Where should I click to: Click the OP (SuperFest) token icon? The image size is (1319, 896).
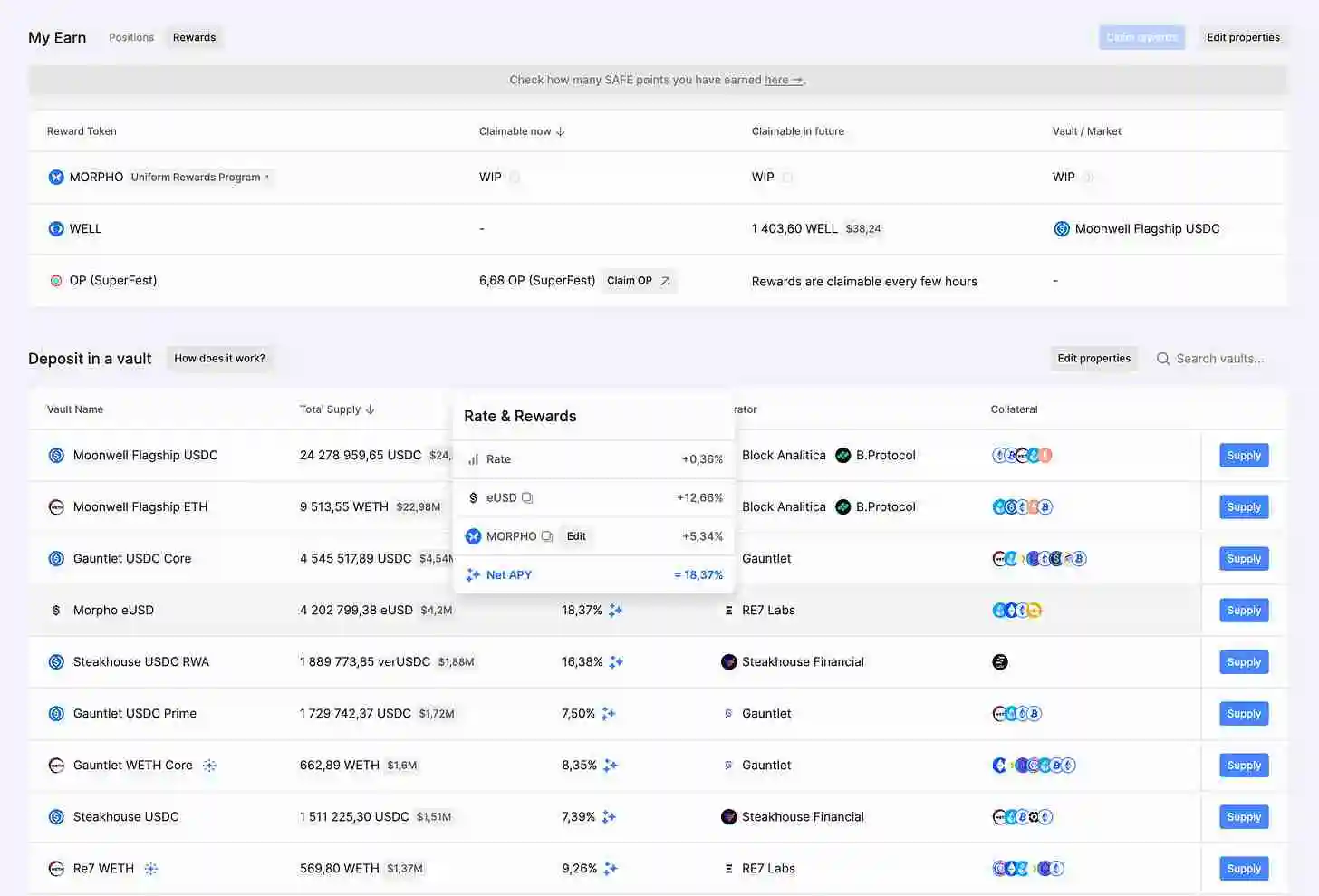click(56, 281)
